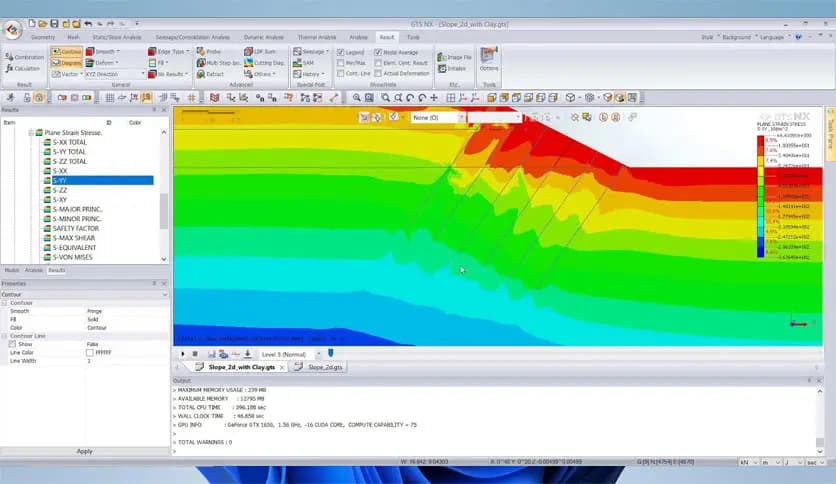
Task: Enable the Min/Max checkbox
Action: (340, 63)
